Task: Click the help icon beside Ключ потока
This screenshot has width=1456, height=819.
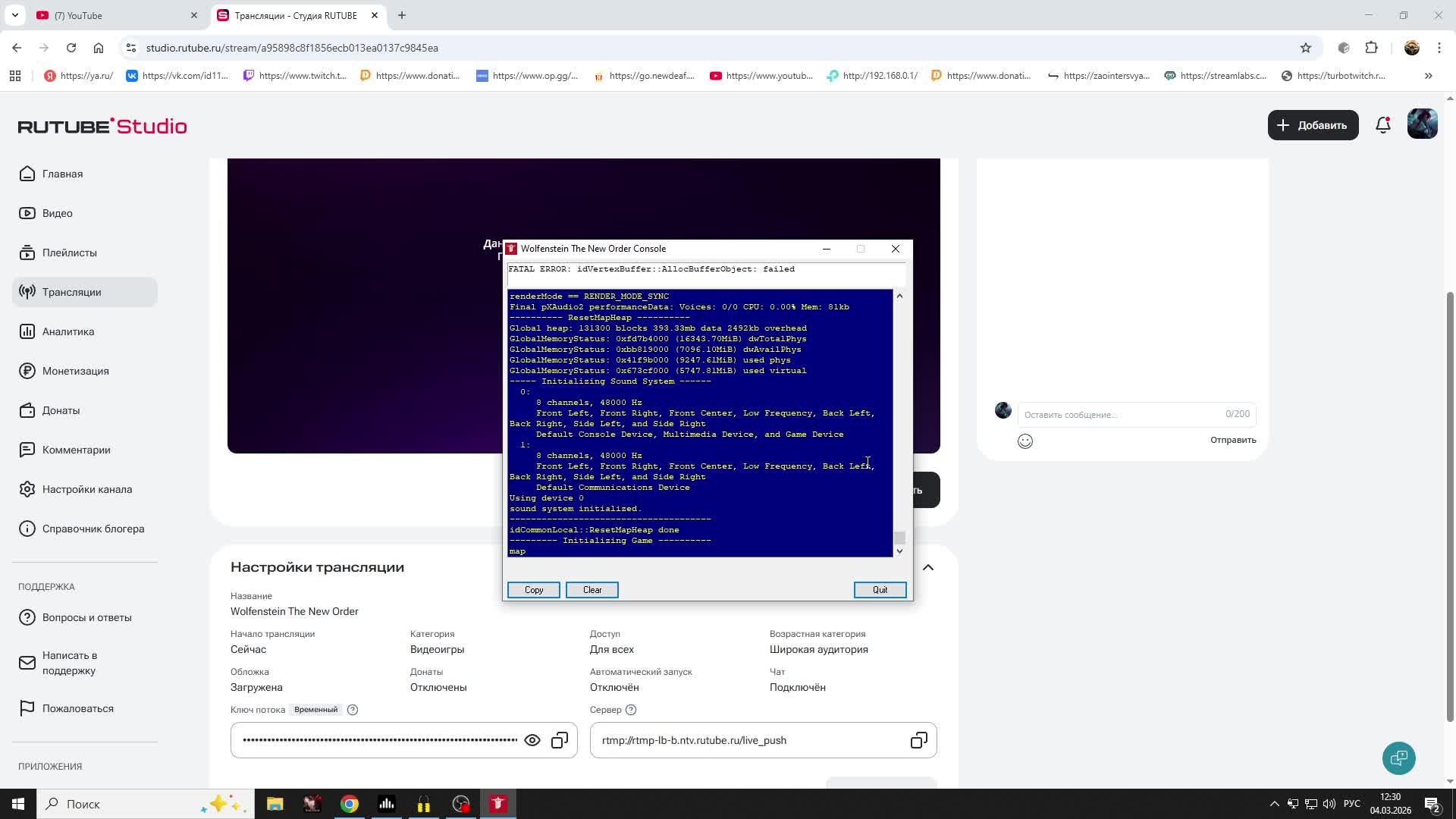Action: pyautogui.click(x=353, y=710)
